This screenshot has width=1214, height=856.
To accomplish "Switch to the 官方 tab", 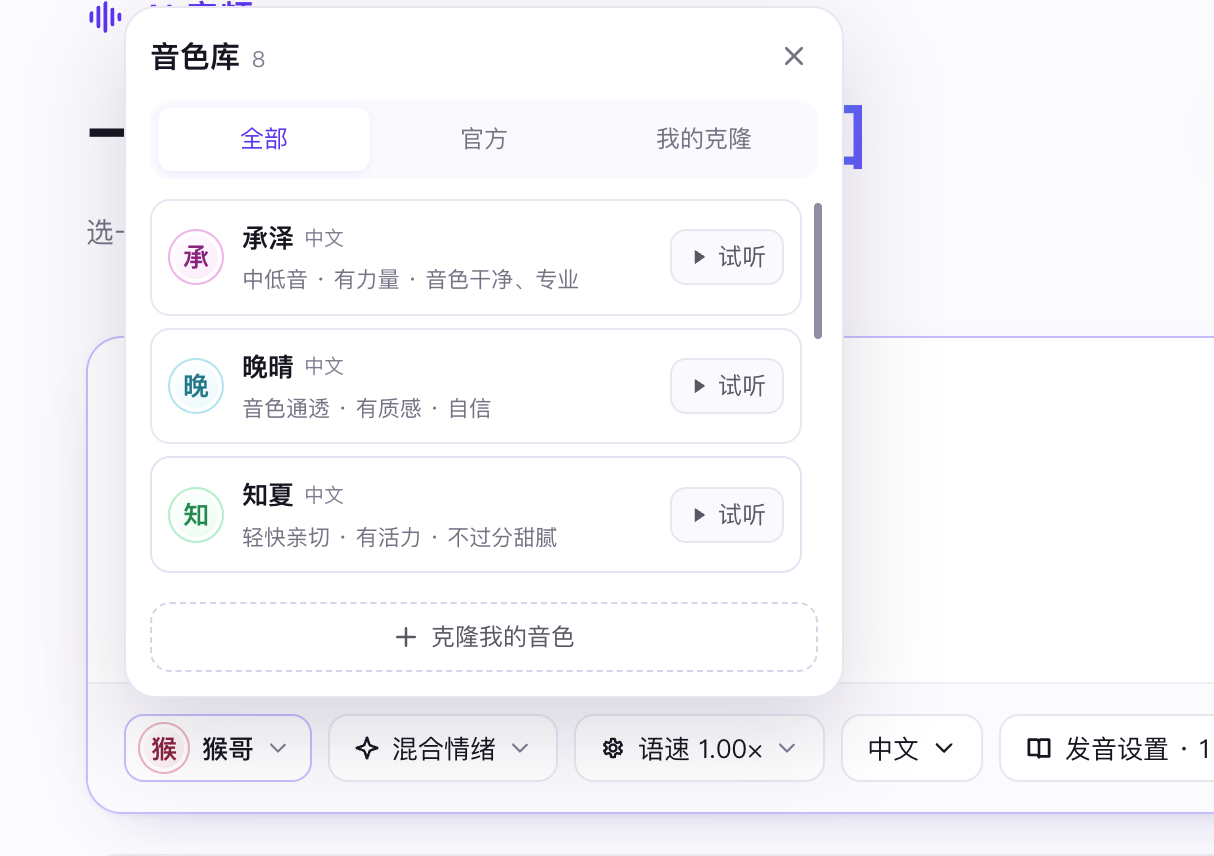I will click(x=484, y=139).
